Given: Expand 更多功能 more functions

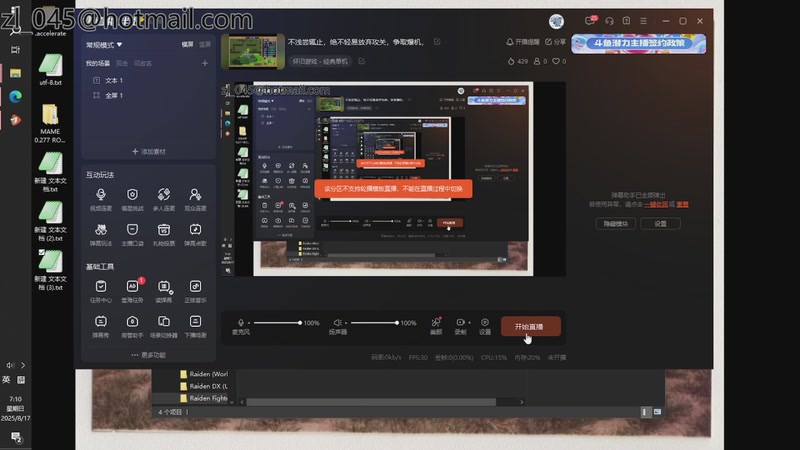Looking at the screenshot, I should point(148,355).
